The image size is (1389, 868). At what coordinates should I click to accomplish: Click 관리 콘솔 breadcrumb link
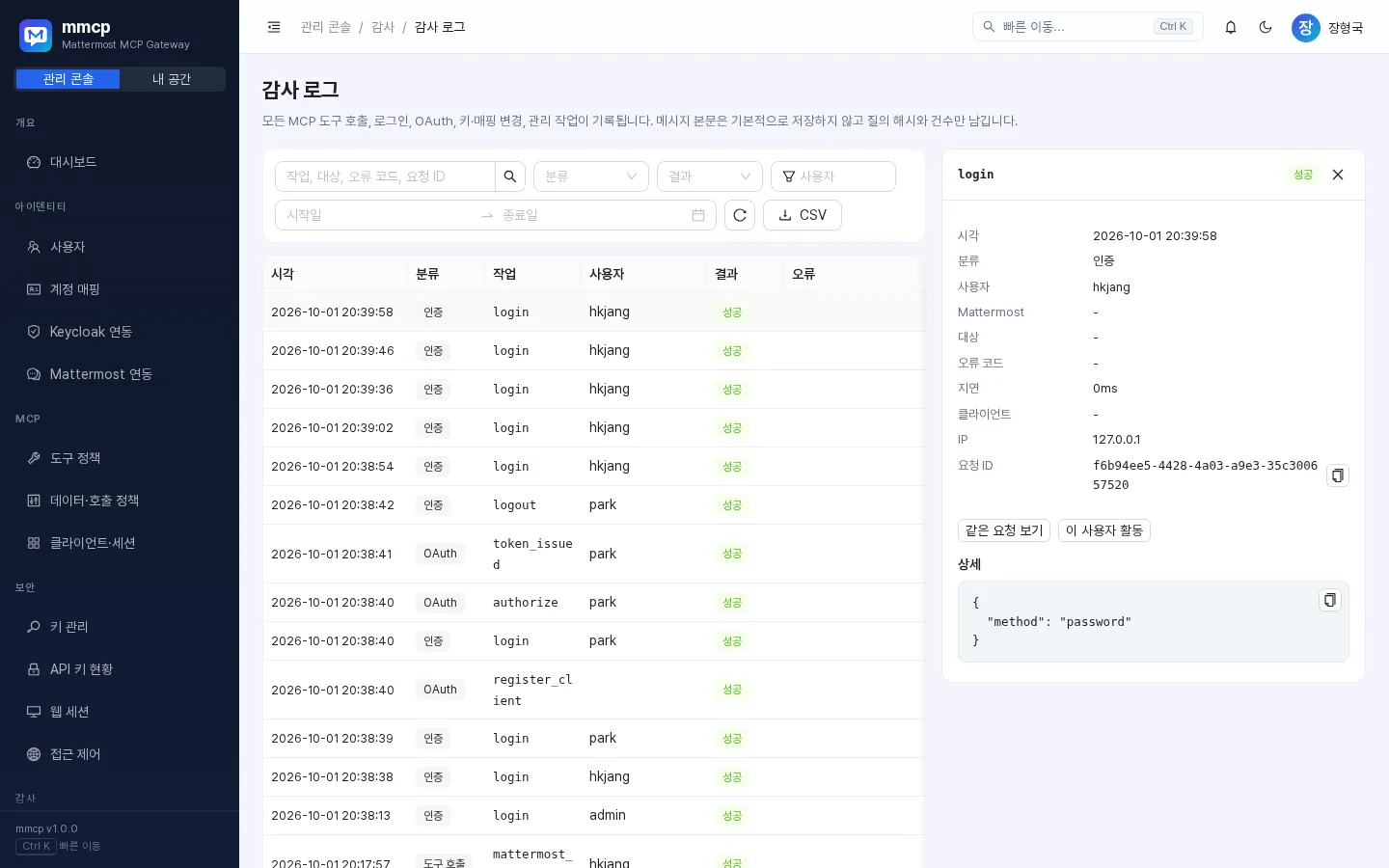[x=326, y=27]
